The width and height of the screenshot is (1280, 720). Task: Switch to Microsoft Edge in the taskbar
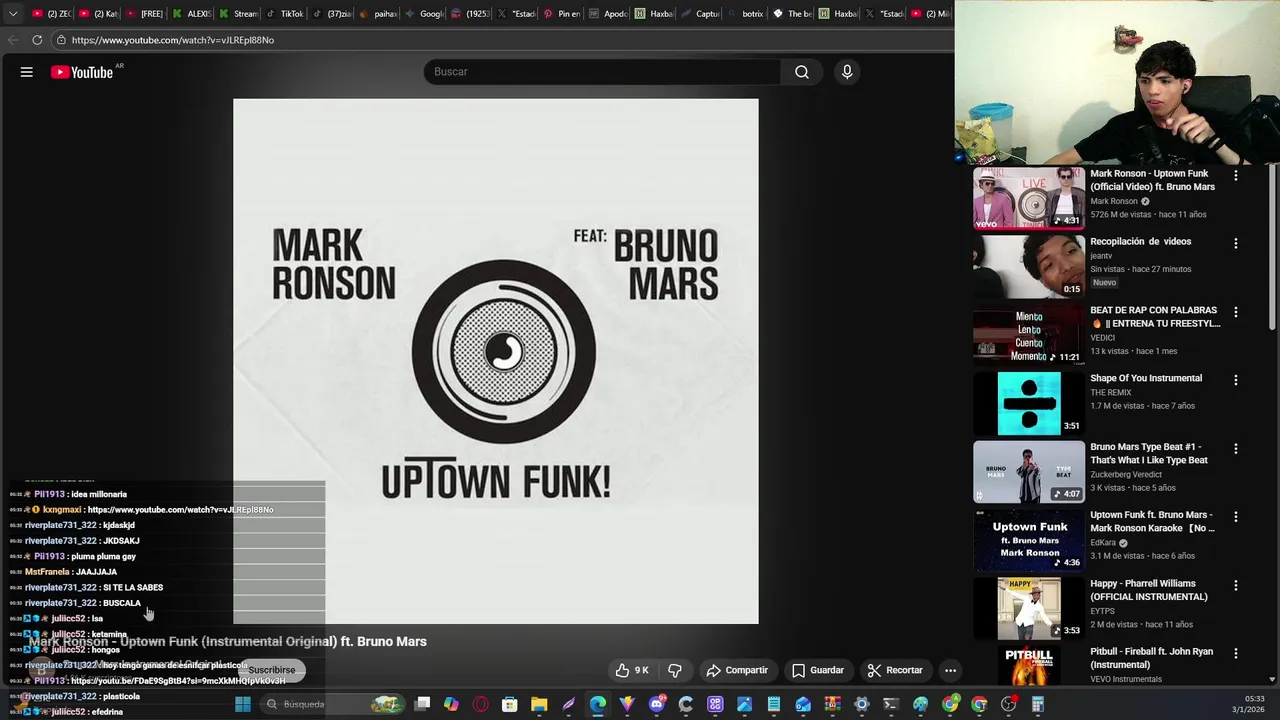pos(598,704)
